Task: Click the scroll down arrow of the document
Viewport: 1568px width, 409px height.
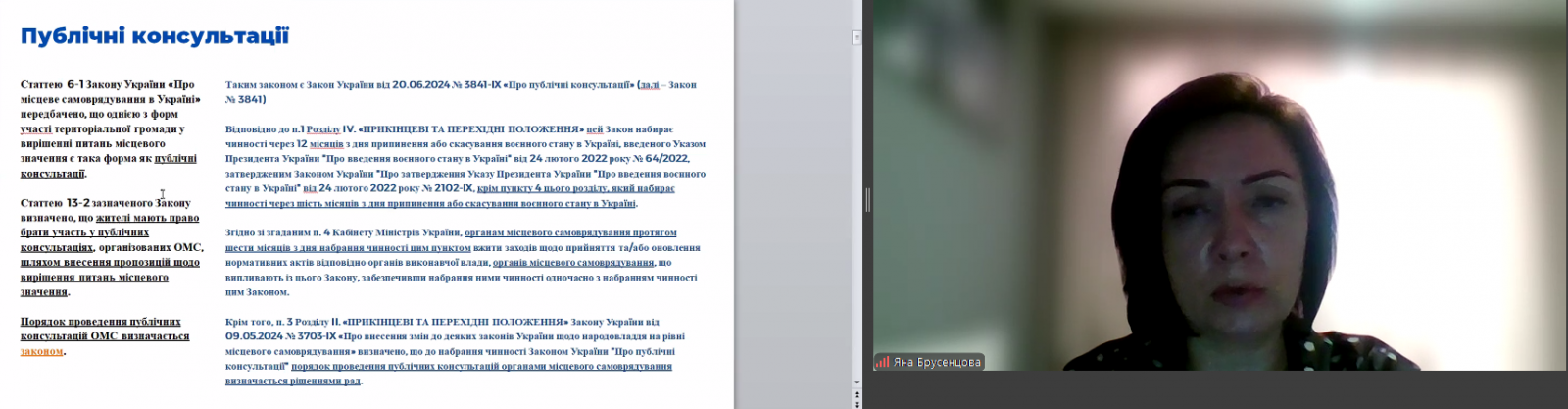Action: [857, 383]
